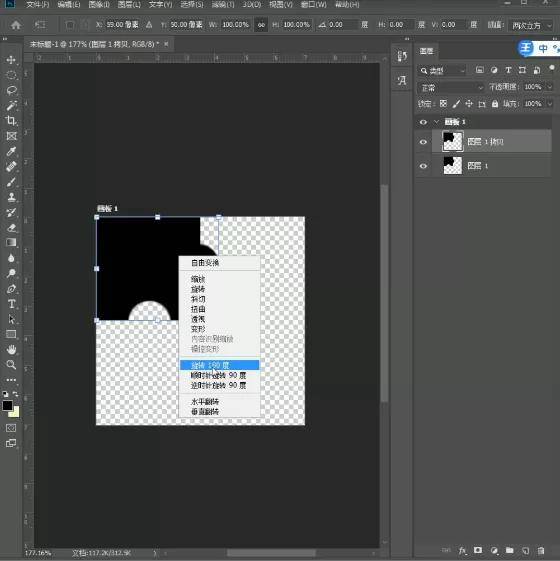Hide the 图层 1 layer
The image size is (560, 561).
tap(423, 166)
